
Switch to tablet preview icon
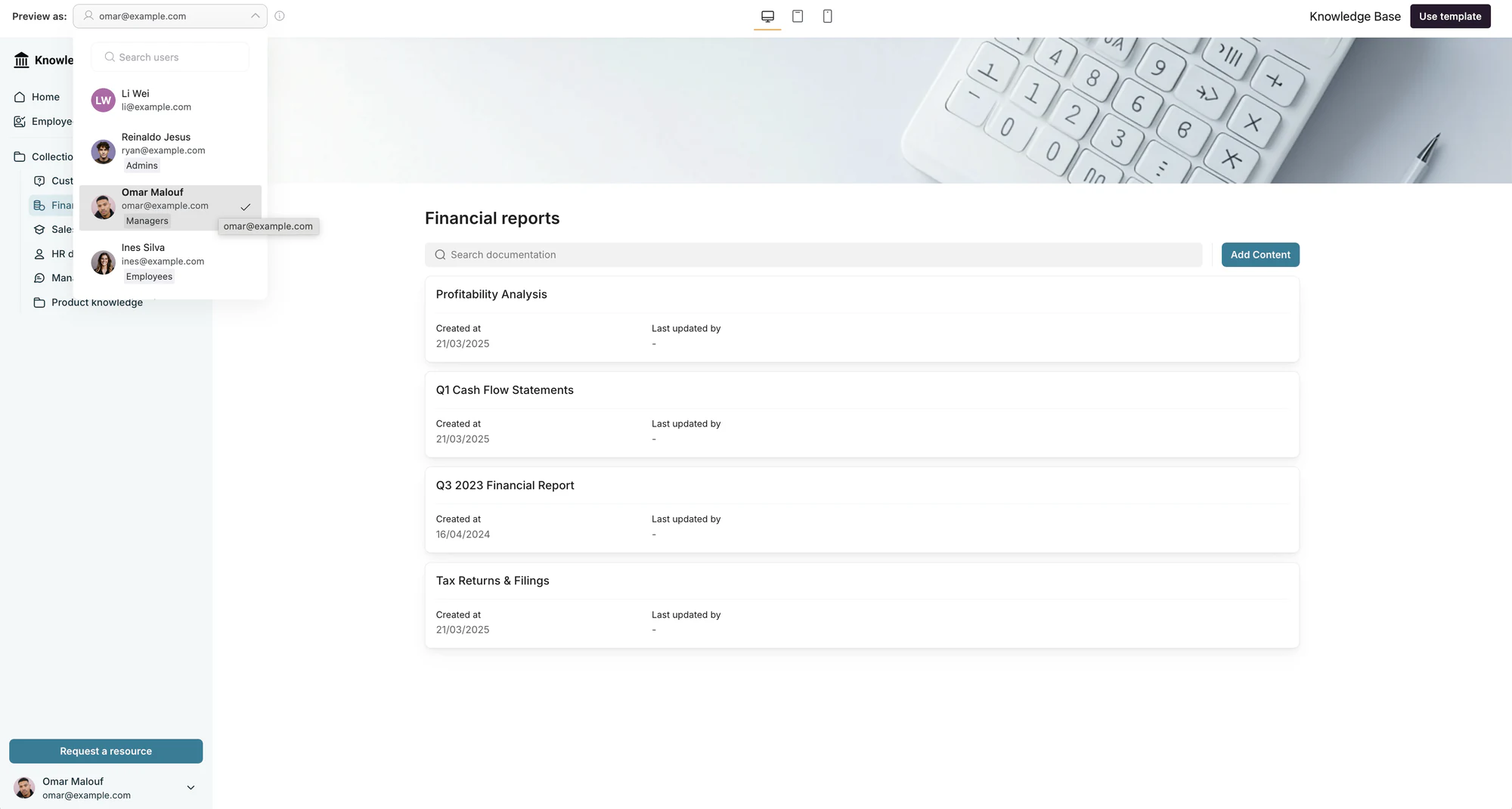point(798,16)
